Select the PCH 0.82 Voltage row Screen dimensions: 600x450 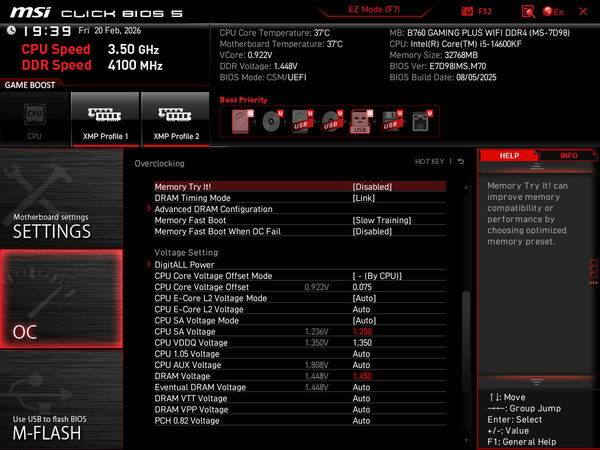[x=300, y=420]
